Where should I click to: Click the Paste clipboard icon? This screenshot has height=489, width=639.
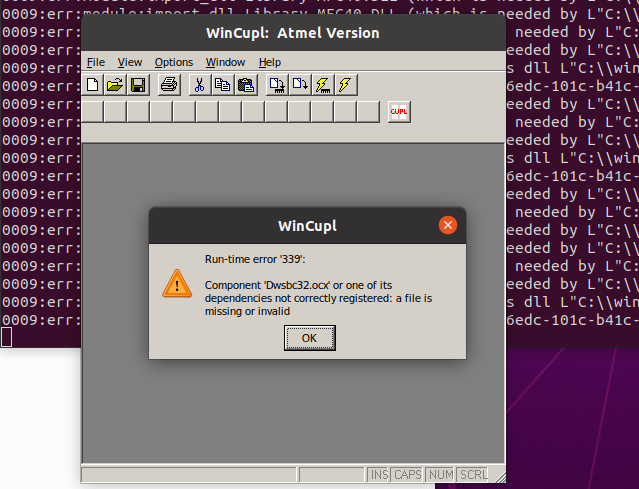pyautogui.click(x=246, y=85)
